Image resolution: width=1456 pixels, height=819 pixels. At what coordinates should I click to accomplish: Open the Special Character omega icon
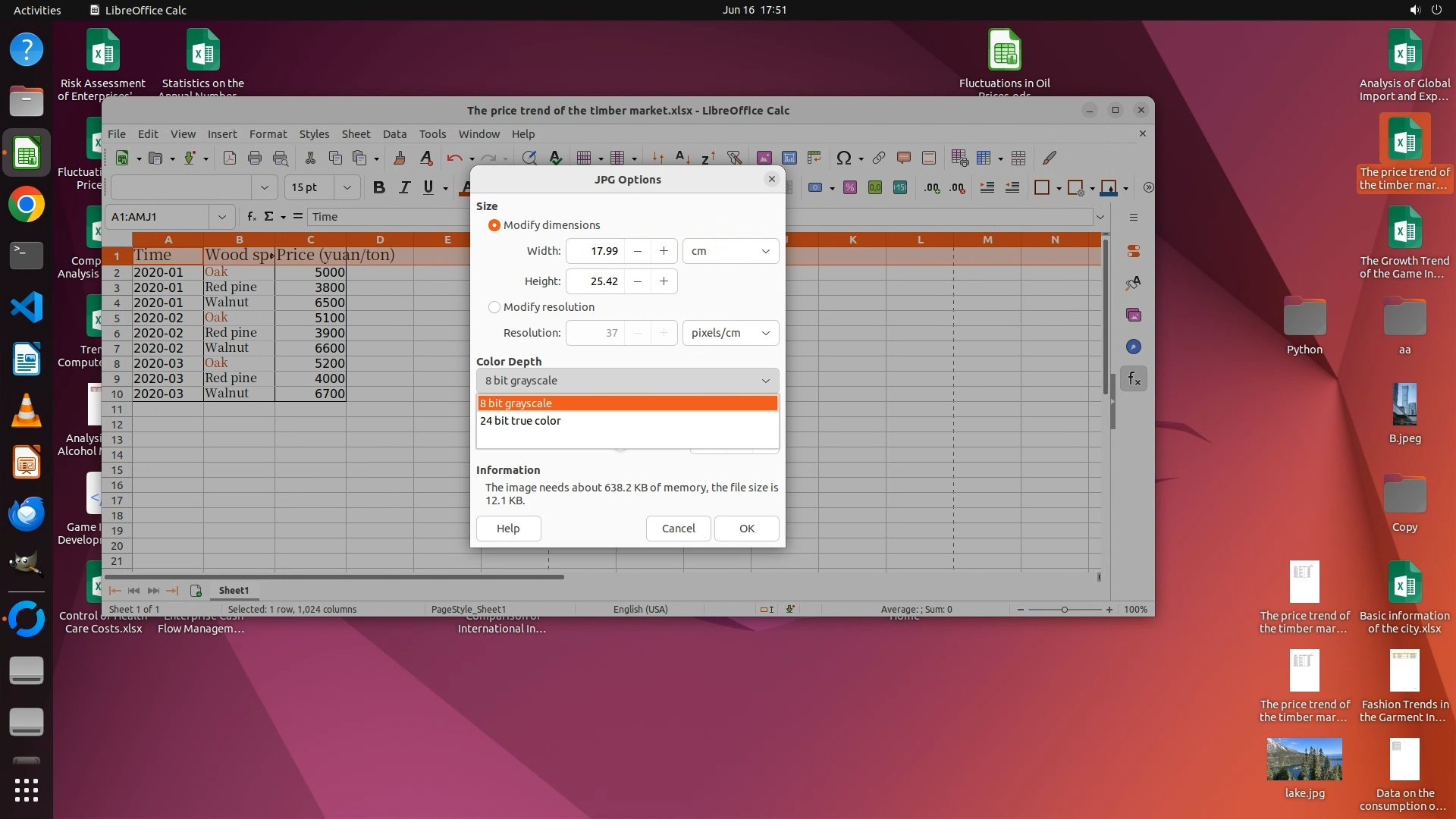pos(843,158)
